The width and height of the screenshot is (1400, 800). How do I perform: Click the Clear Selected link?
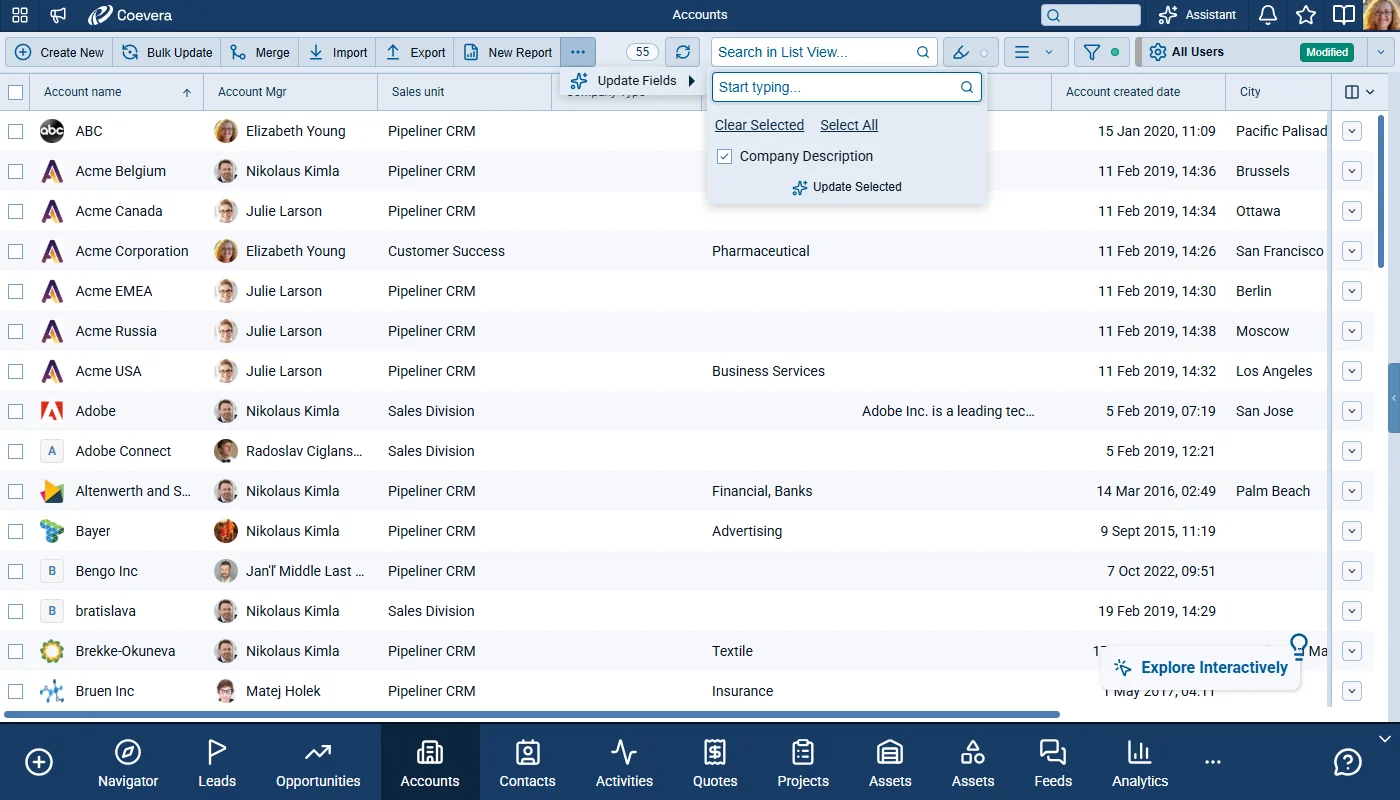(759, 125)
